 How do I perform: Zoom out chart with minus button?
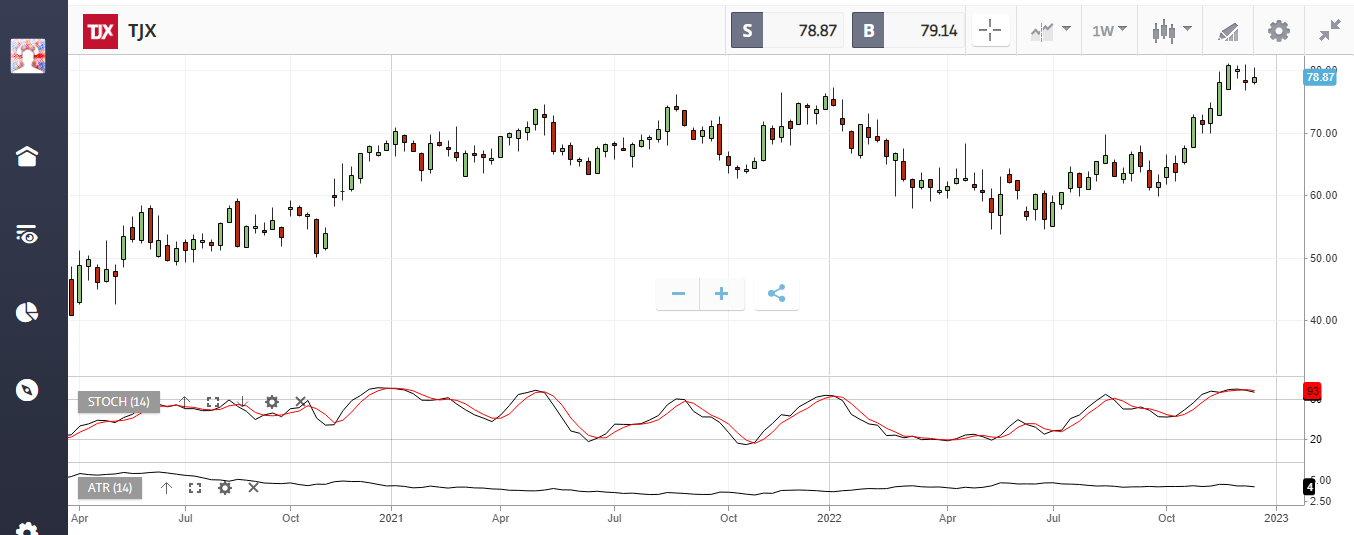(x=678, y=294)
